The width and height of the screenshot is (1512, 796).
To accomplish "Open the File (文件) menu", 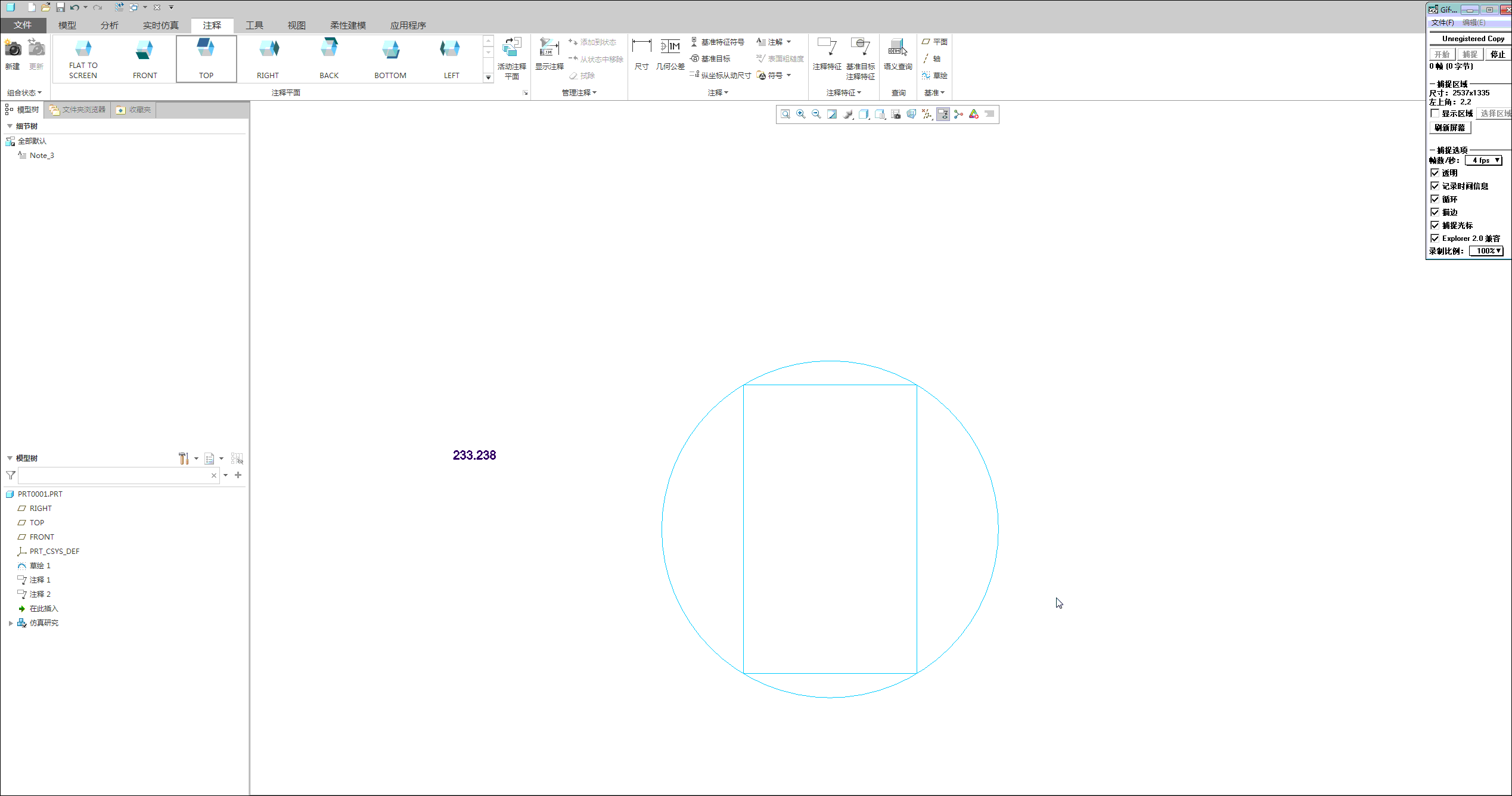I will point(23,25).
